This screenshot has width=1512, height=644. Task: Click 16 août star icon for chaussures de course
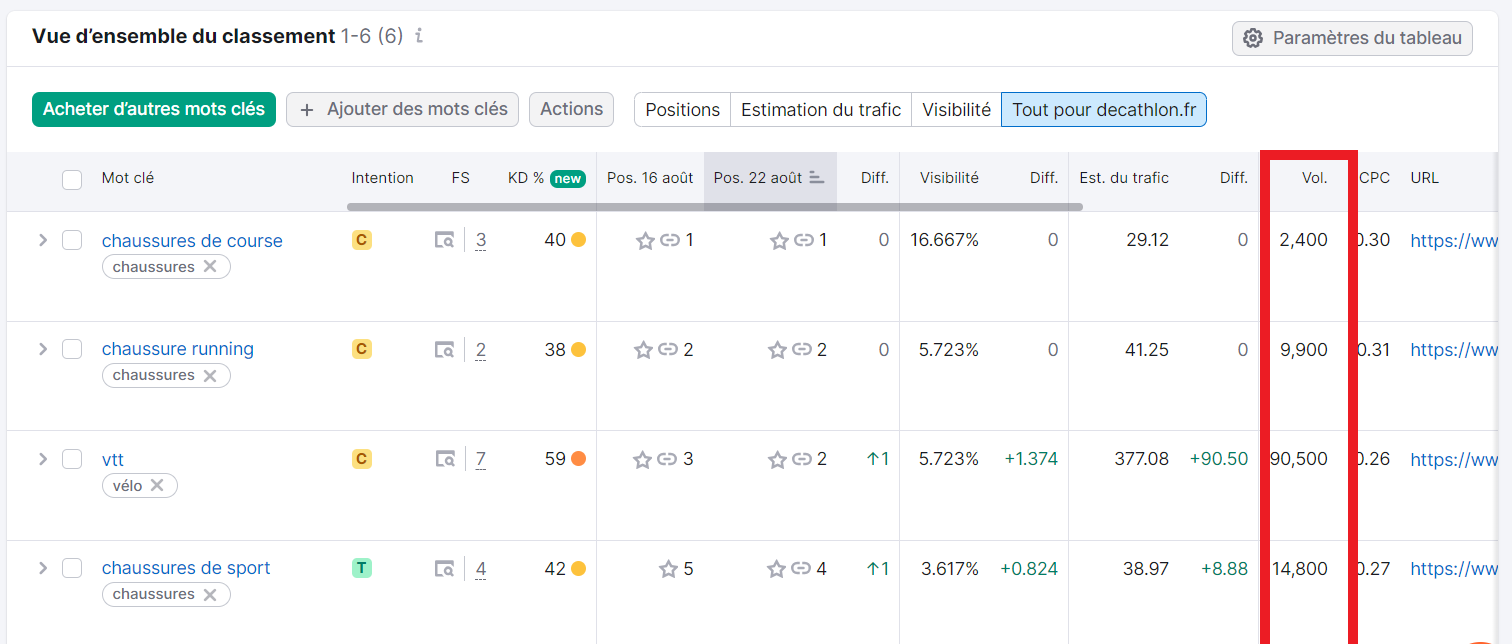coord(645,240)
